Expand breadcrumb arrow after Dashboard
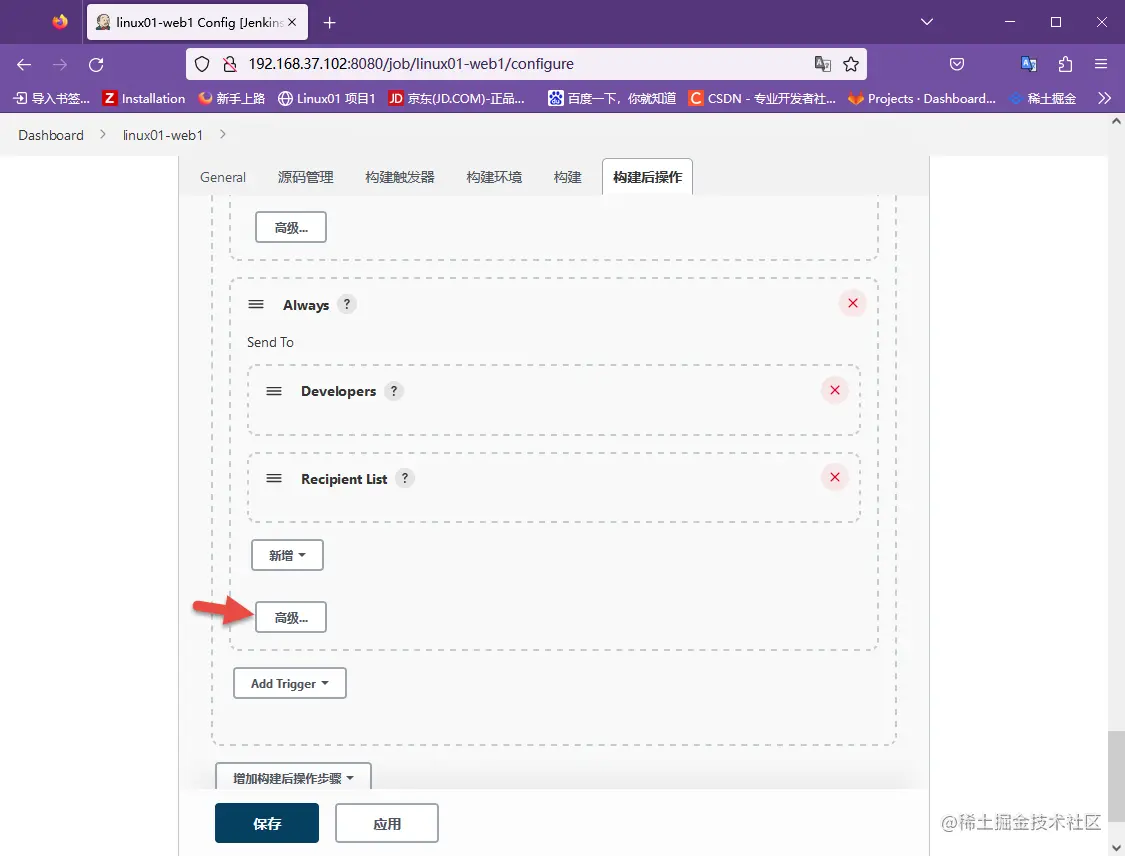Screen dimensions: 1125x856 [x=103, y=135]
